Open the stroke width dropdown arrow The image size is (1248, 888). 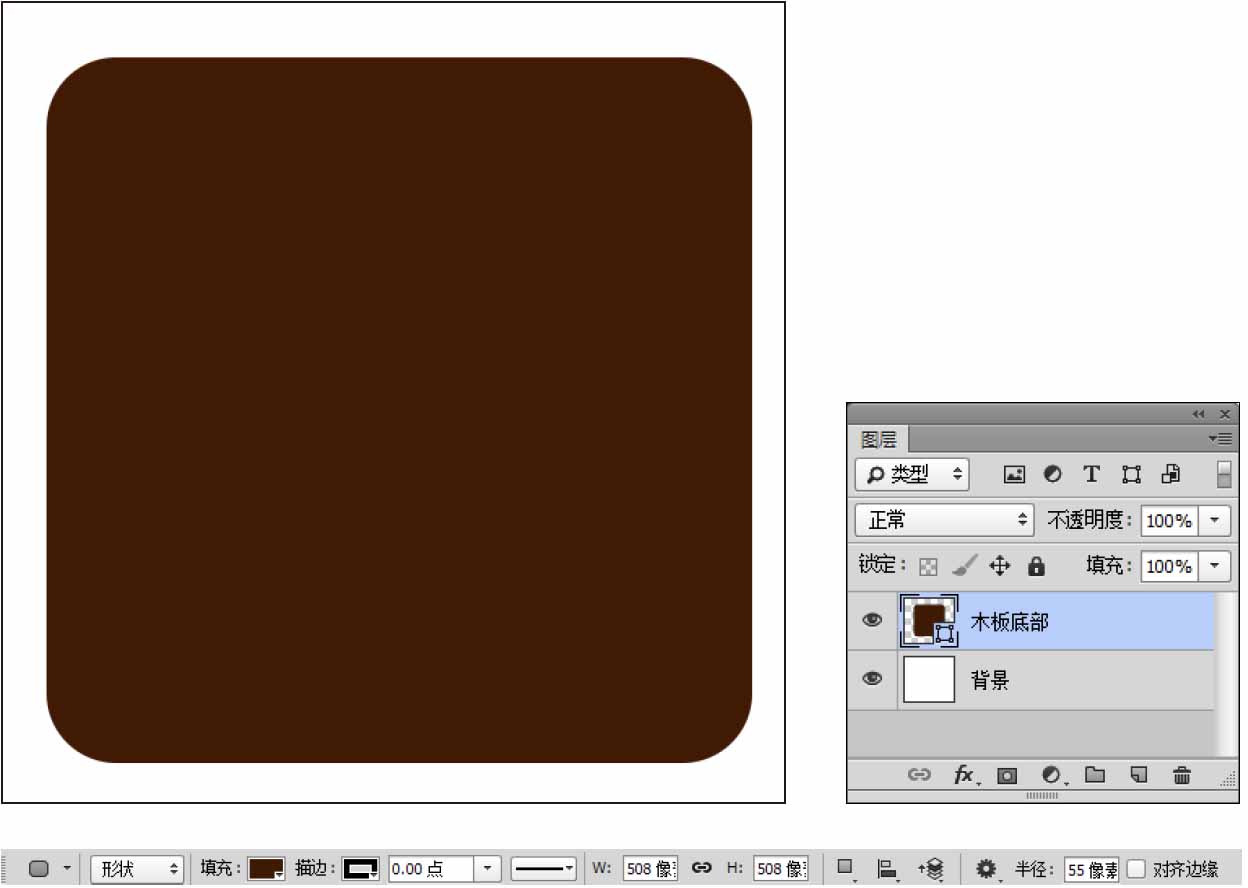click(487, 869)
